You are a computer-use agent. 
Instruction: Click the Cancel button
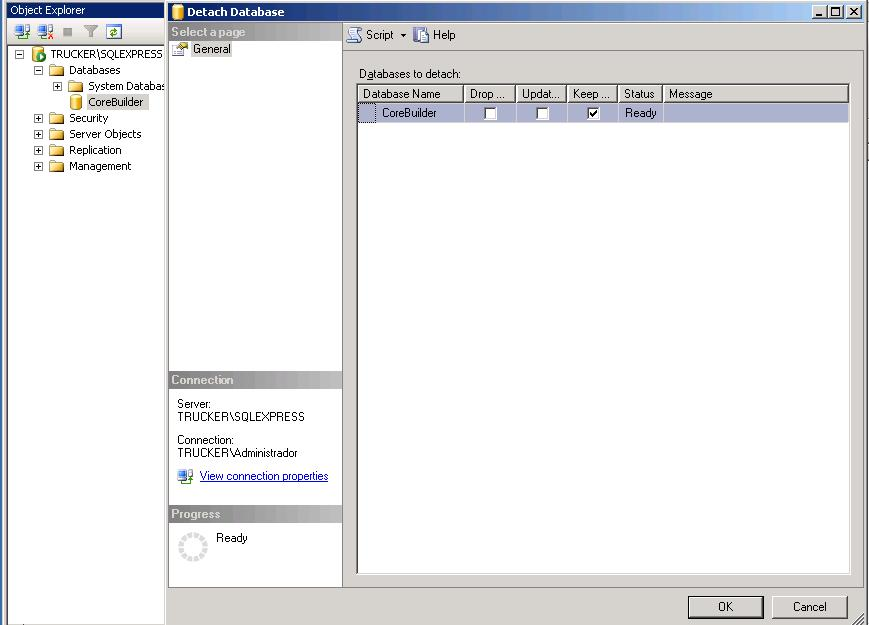pos(810,607)
